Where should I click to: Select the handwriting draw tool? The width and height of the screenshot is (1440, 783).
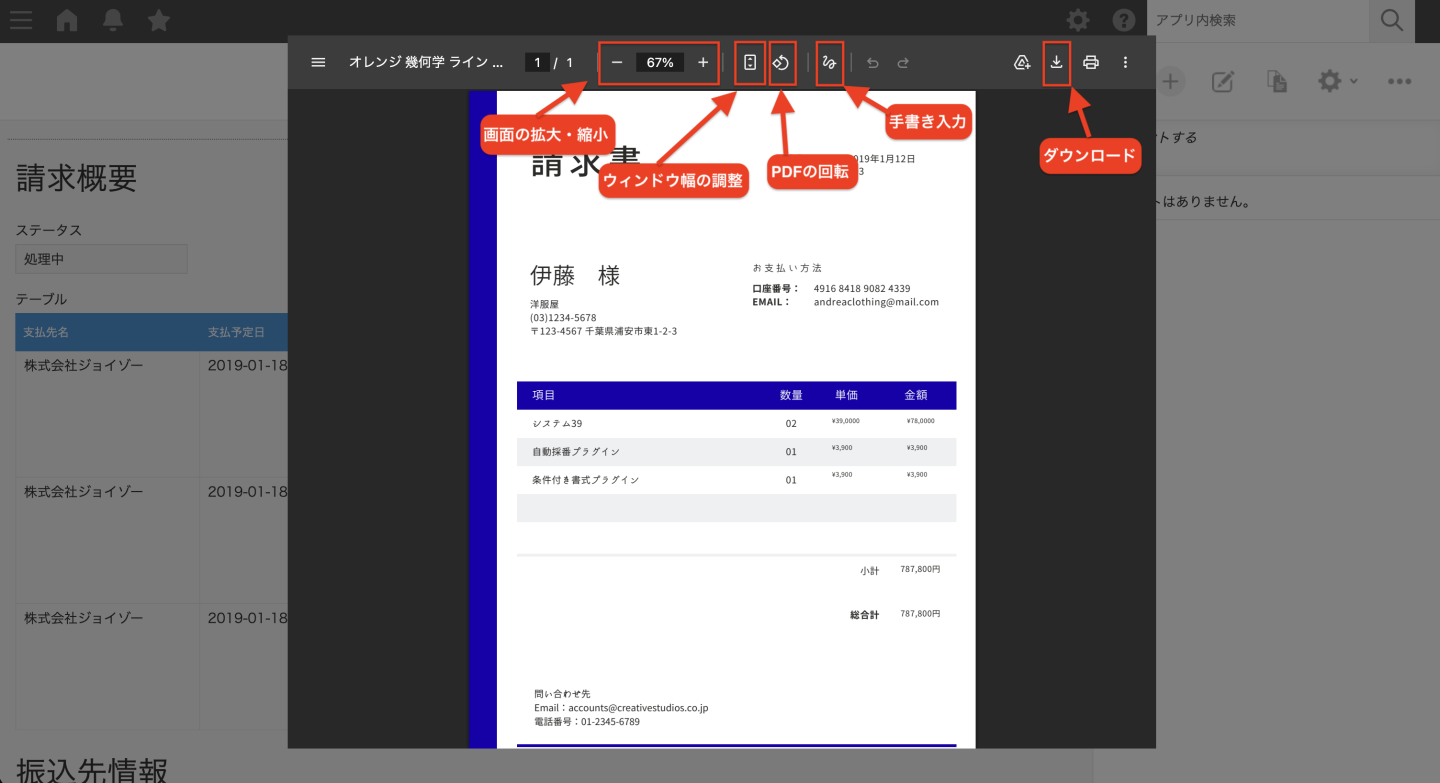click(x=829, y=62)
